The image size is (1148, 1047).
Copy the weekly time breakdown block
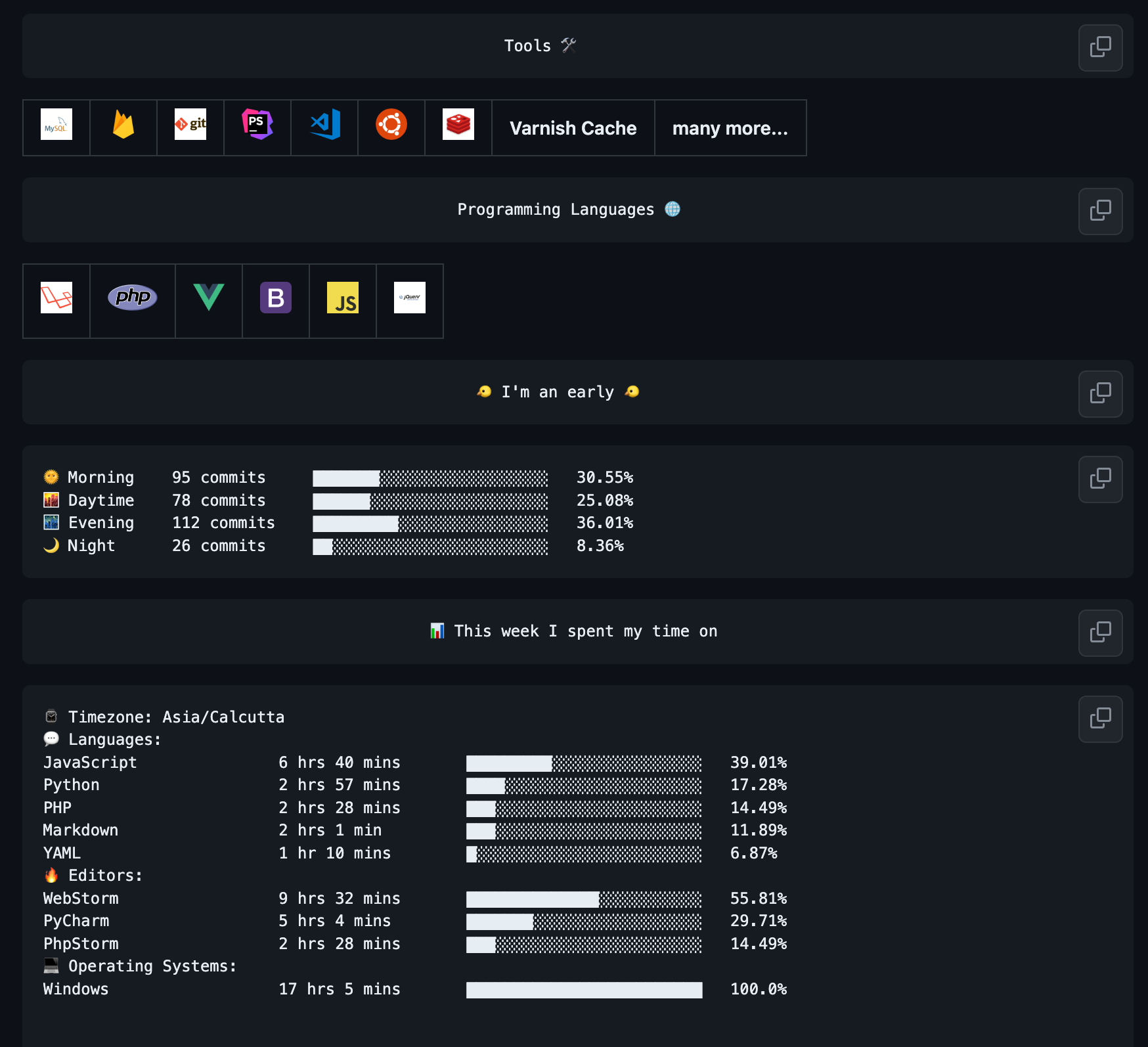click(1100, 719)
